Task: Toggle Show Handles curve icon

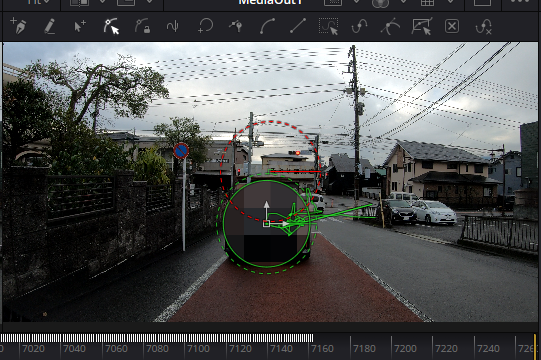Action: (x=390, y=26)
